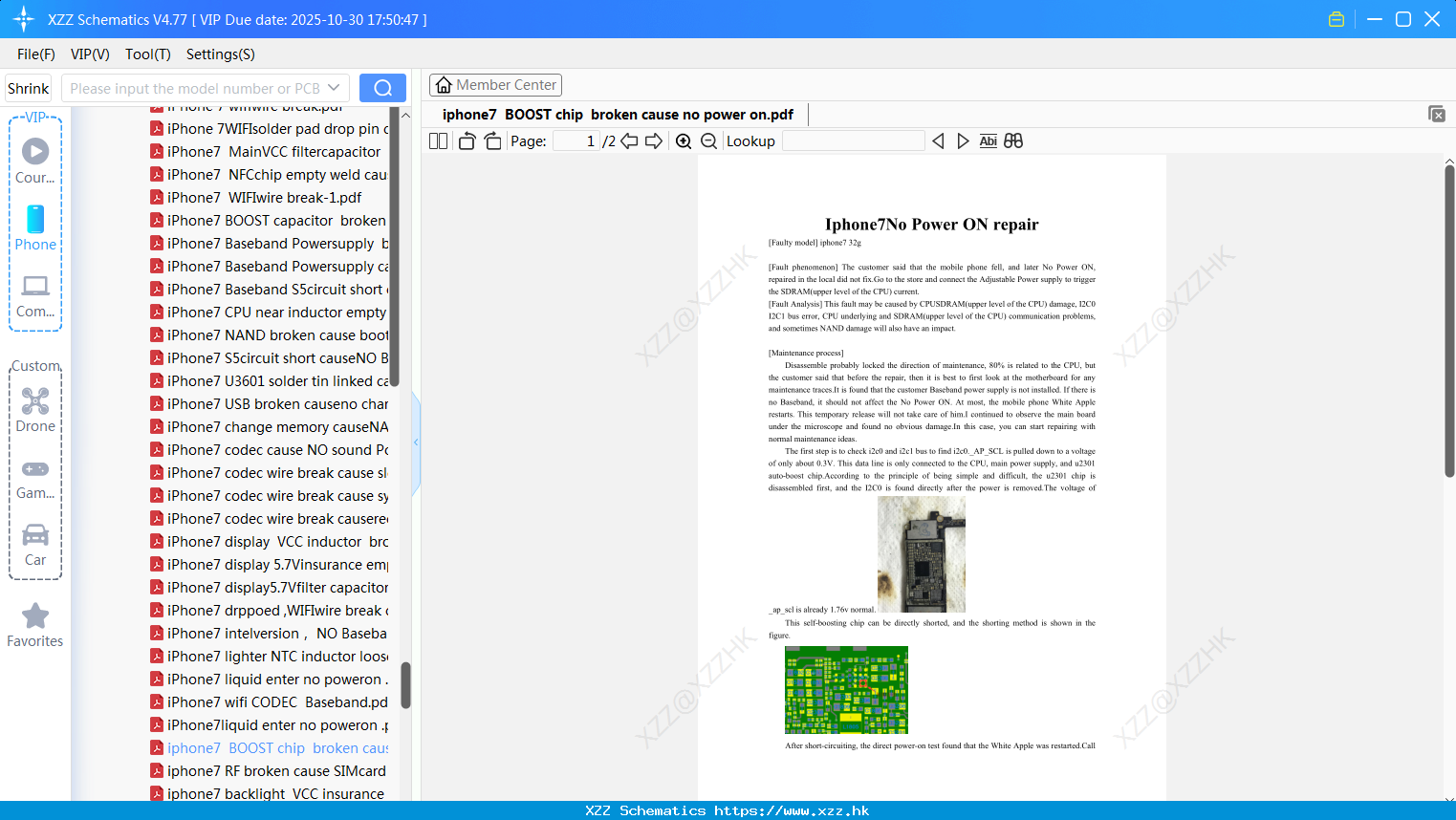Click the XZZ Schematics app logo

pyautogui.click(x=24, y=19)
